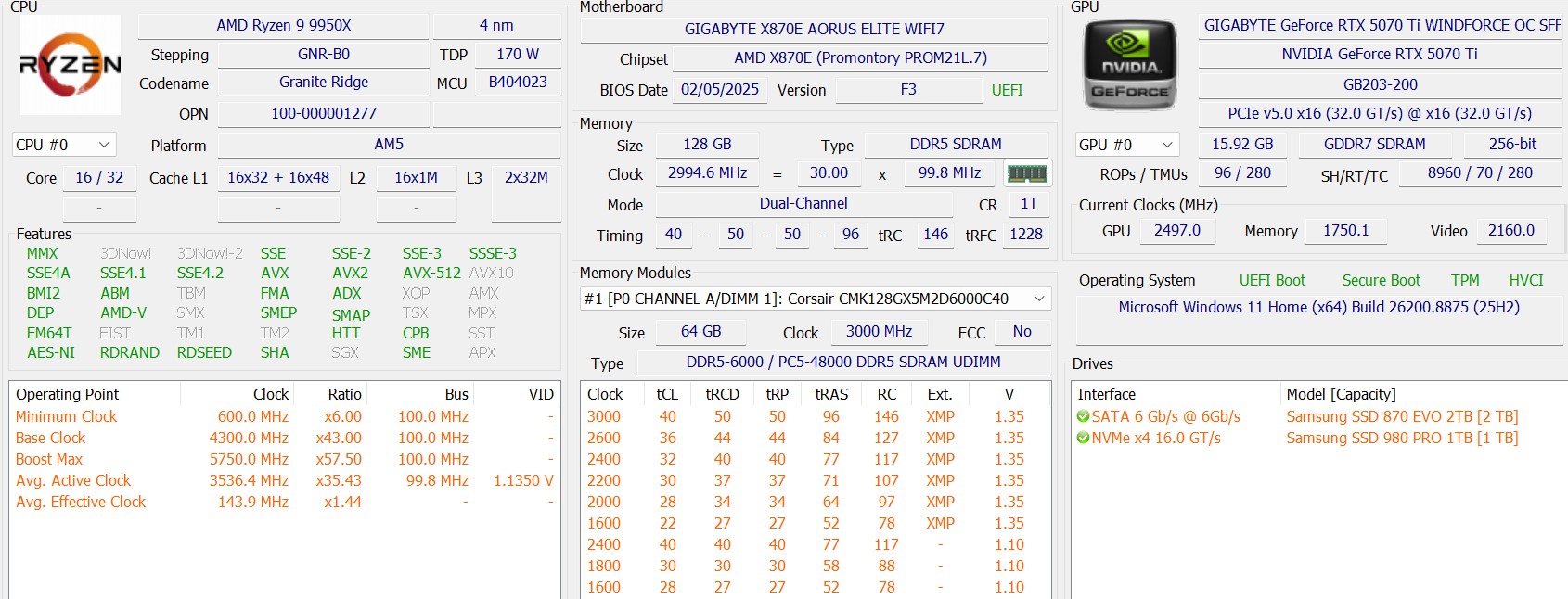Click the AM5 platform field
Viewport: 1568px width, 599px height.
tap(389, 145)
